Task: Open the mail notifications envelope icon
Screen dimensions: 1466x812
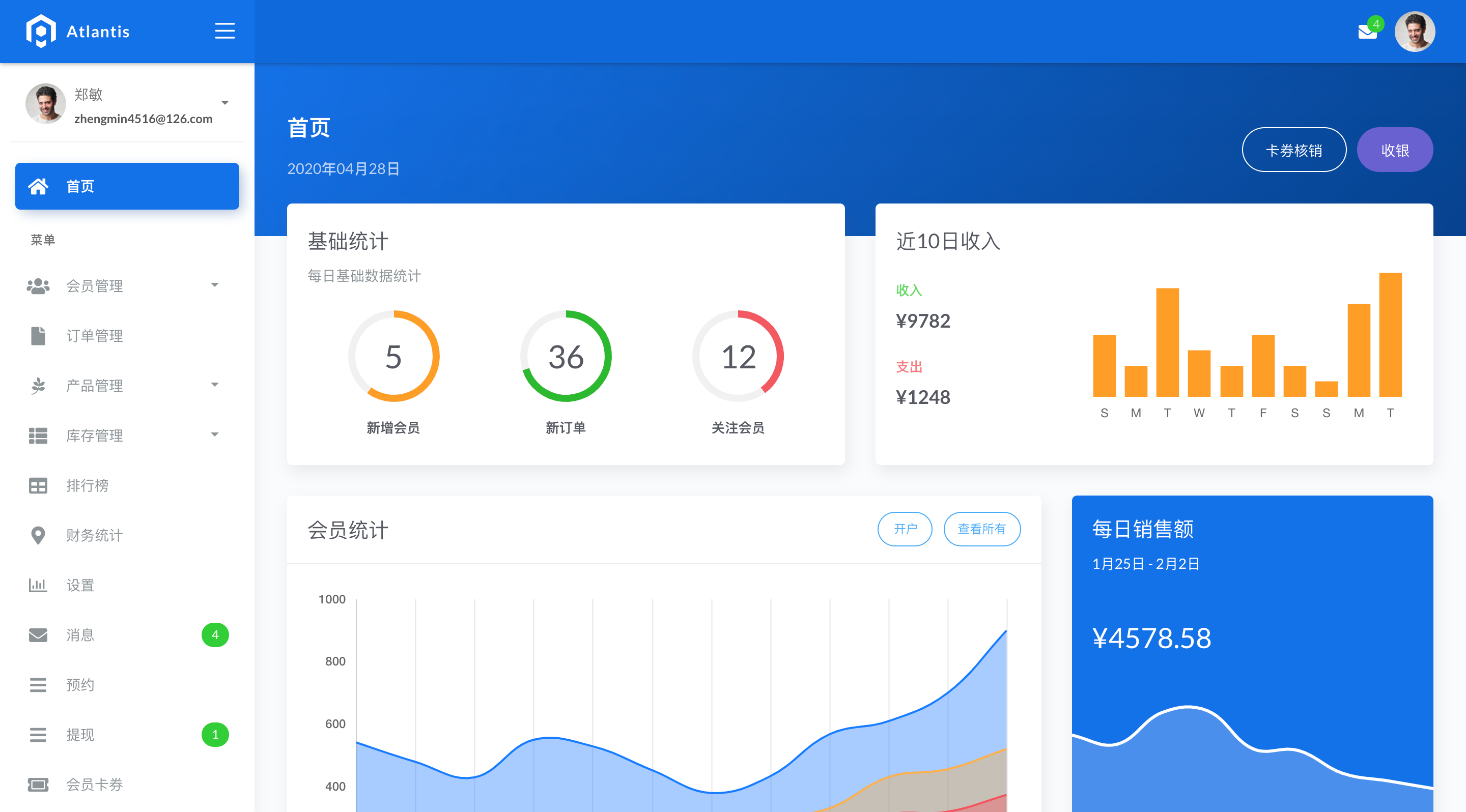Action: 1367,32
